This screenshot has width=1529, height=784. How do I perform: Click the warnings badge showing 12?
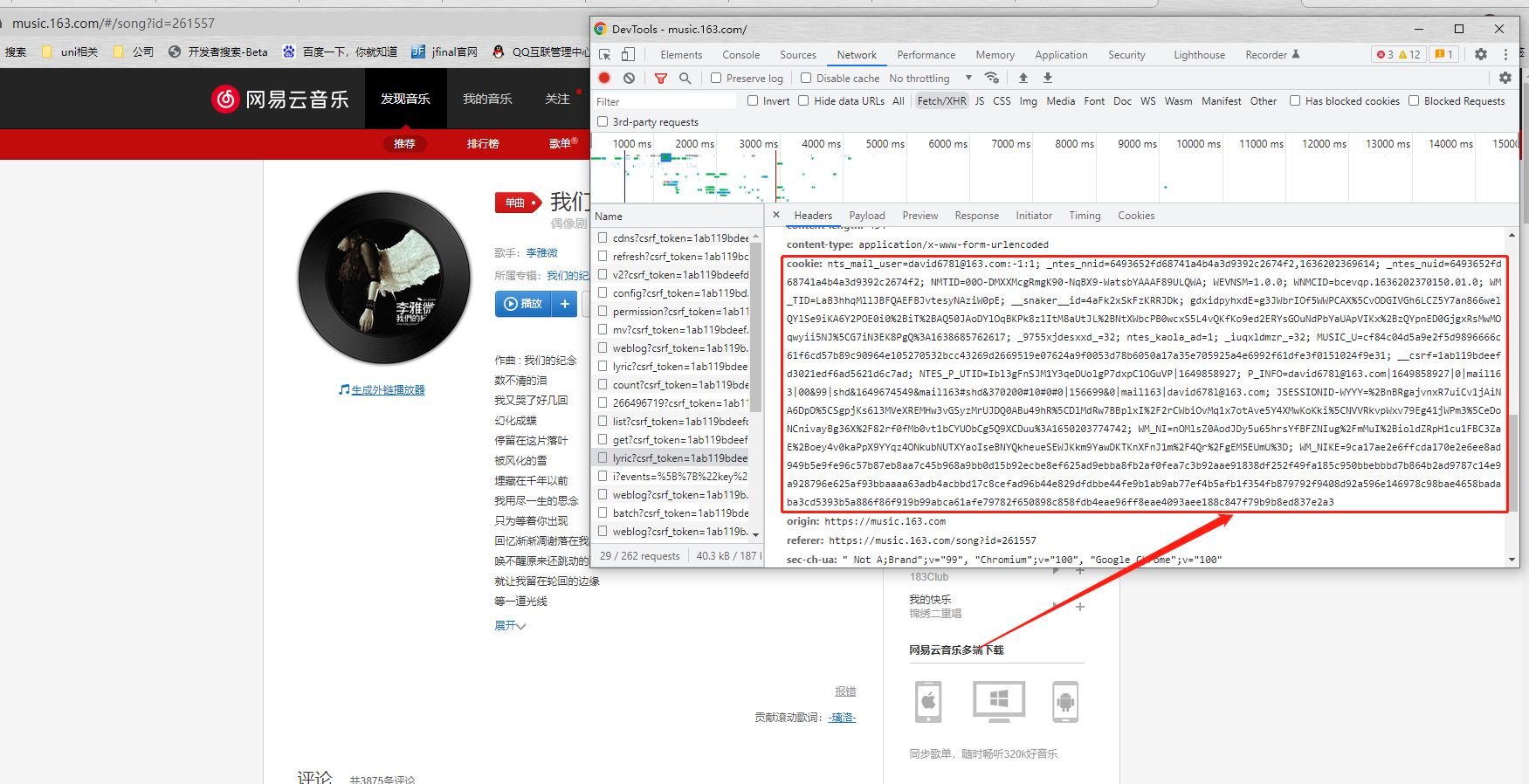click(x=1409, y=54)
